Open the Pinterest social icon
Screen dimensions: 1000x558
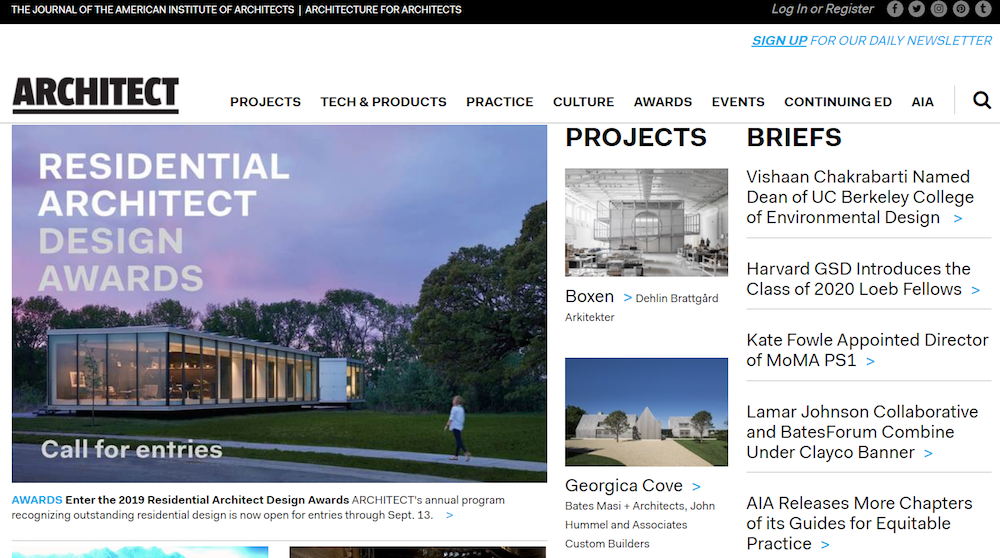click(x=961, y=9)
